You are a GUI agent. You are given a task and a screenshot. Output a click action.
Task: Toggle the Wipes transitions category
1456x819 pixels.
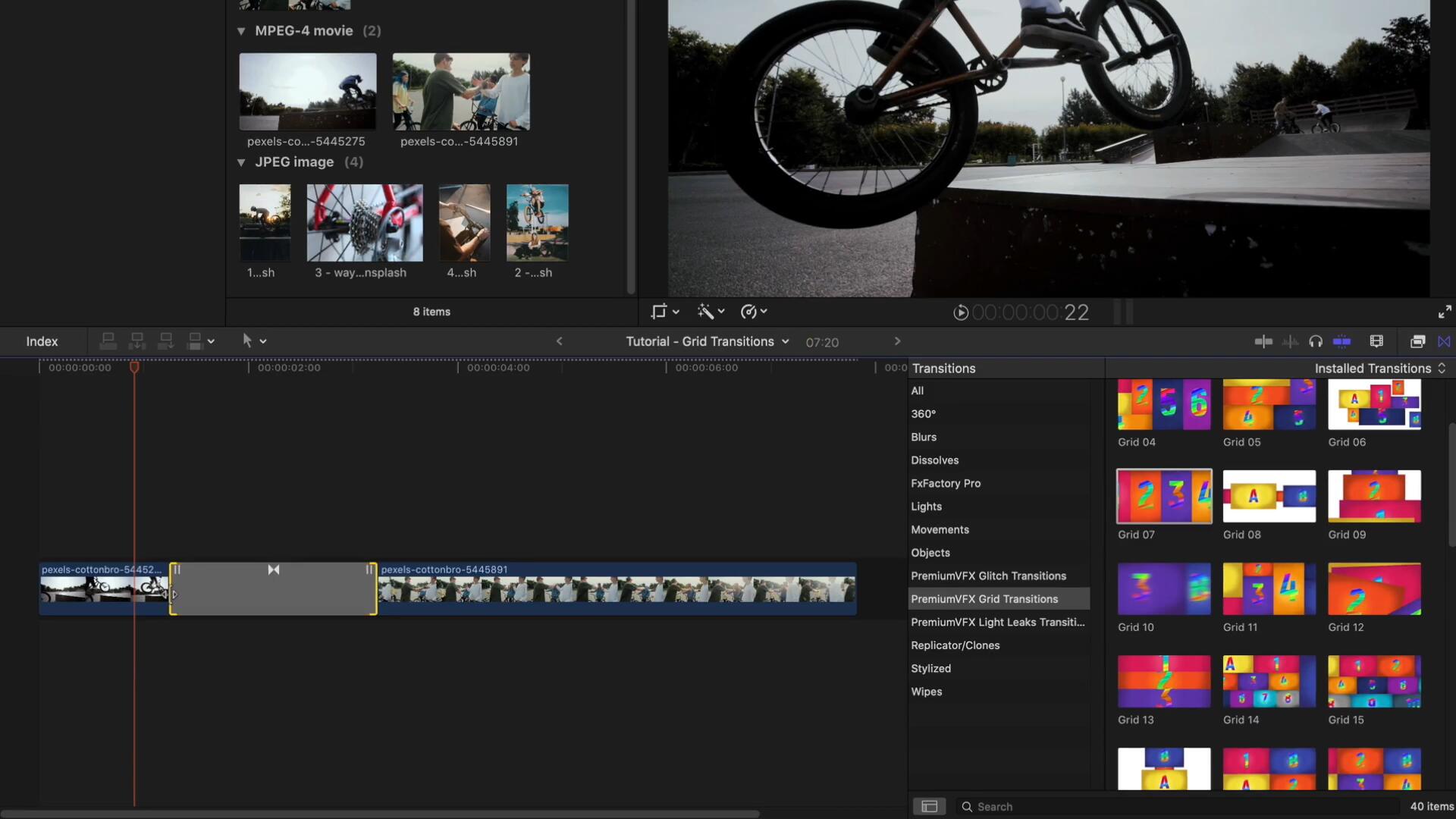click(926, 691)
